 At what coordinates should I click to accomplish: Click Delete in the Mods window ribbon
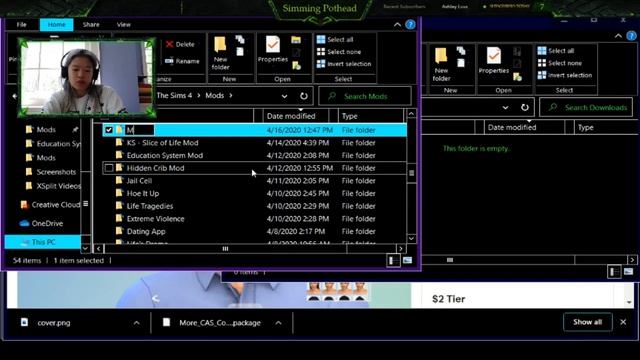[180, 44]
